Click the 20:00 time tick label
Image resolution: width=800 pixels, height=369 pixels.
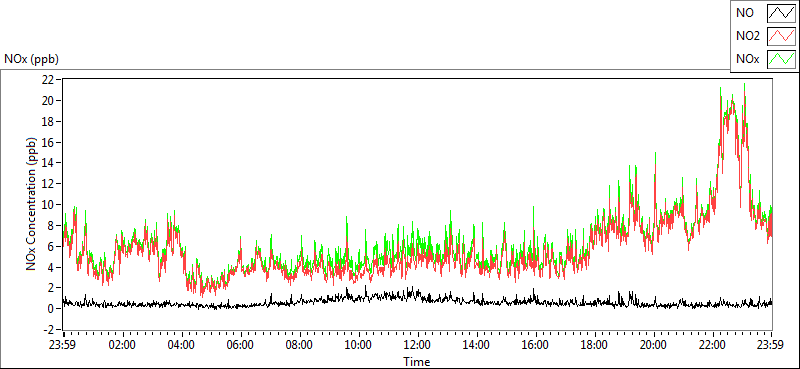654,345
